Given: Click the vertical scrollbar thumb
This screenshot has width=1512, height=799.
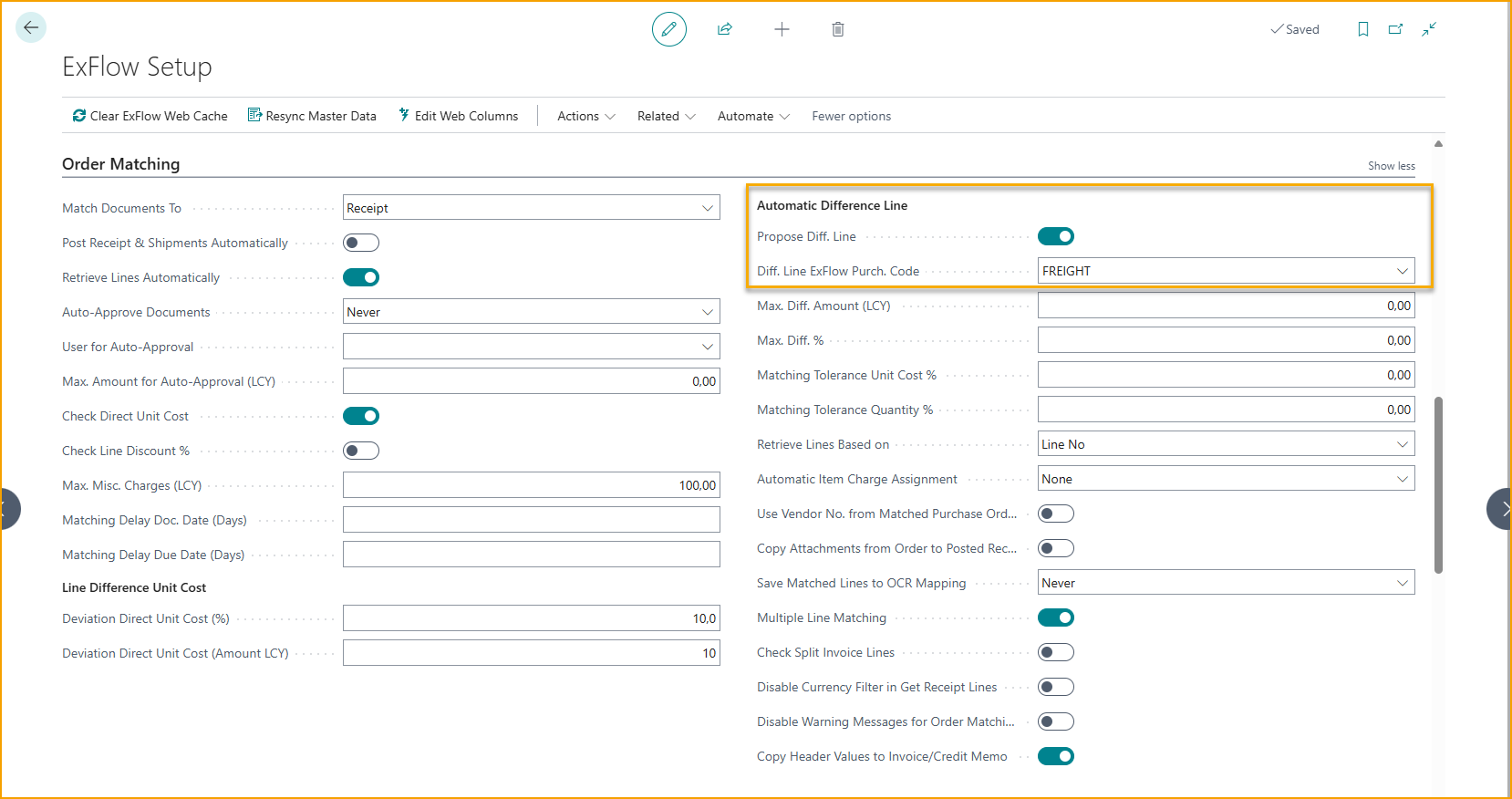Looking at the screenshot, I should (x=1438, y=483).
